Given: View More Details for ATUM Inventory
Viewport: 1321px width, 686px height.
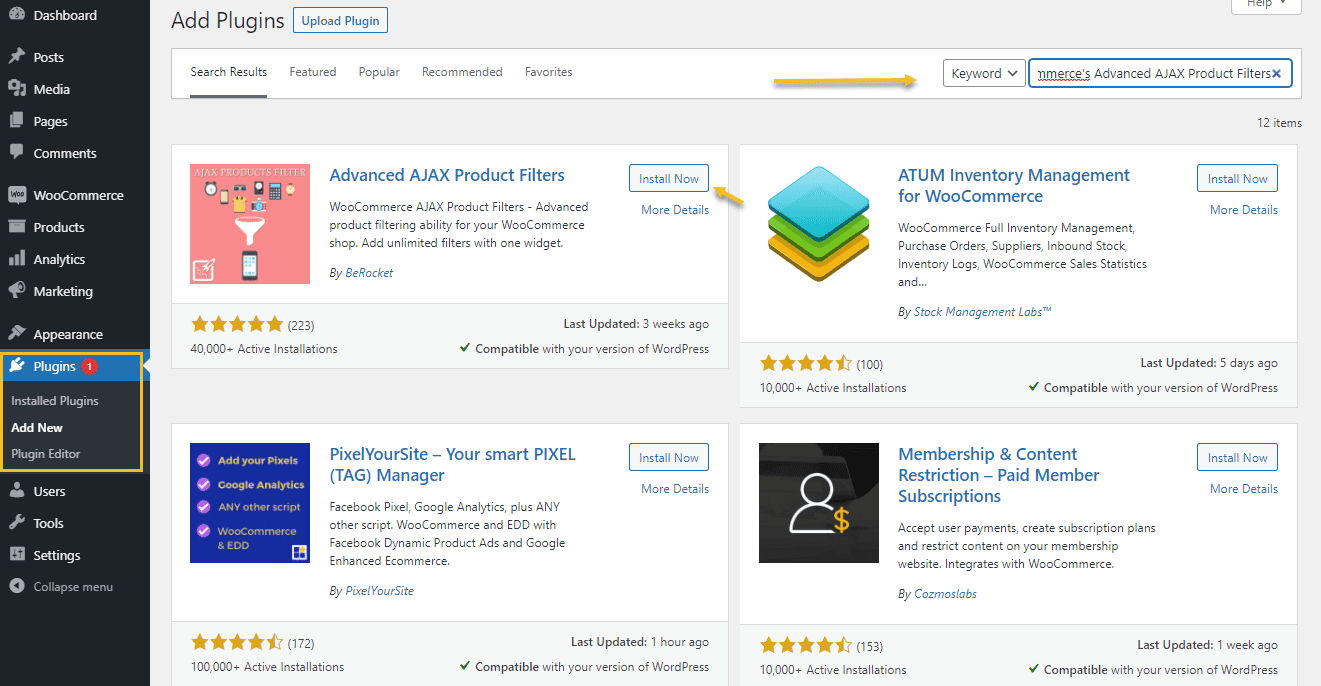Looking at the screenshot, I should (1244, 210).
